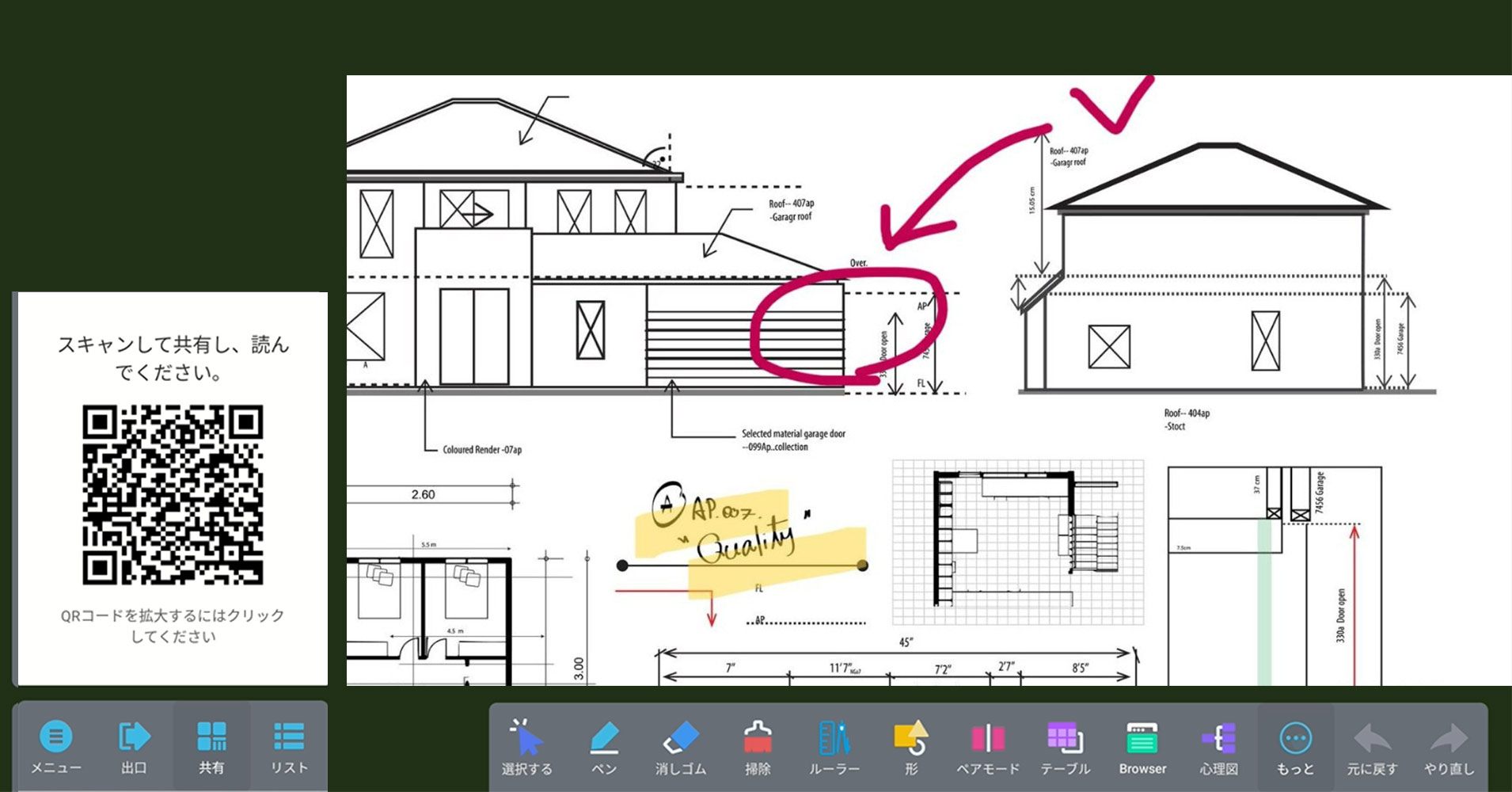Image resolution: width=1512 pixels, height=792 pixels.
Task: Click the 掃除 clear board tool
Action: (x=758, y=747)
